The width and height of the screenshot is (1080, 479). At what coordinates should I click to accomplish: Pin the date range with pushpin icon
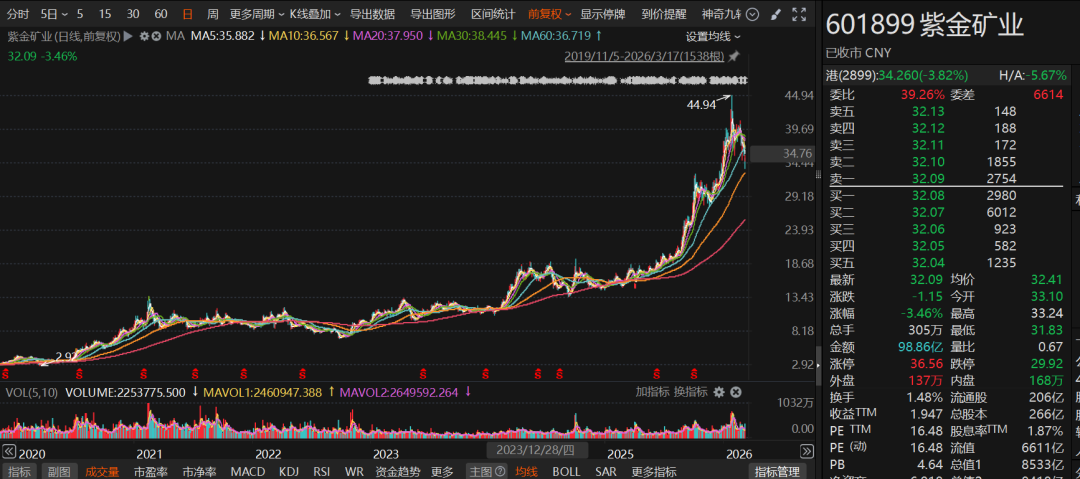pyautogui.click(x=735, y=56)
